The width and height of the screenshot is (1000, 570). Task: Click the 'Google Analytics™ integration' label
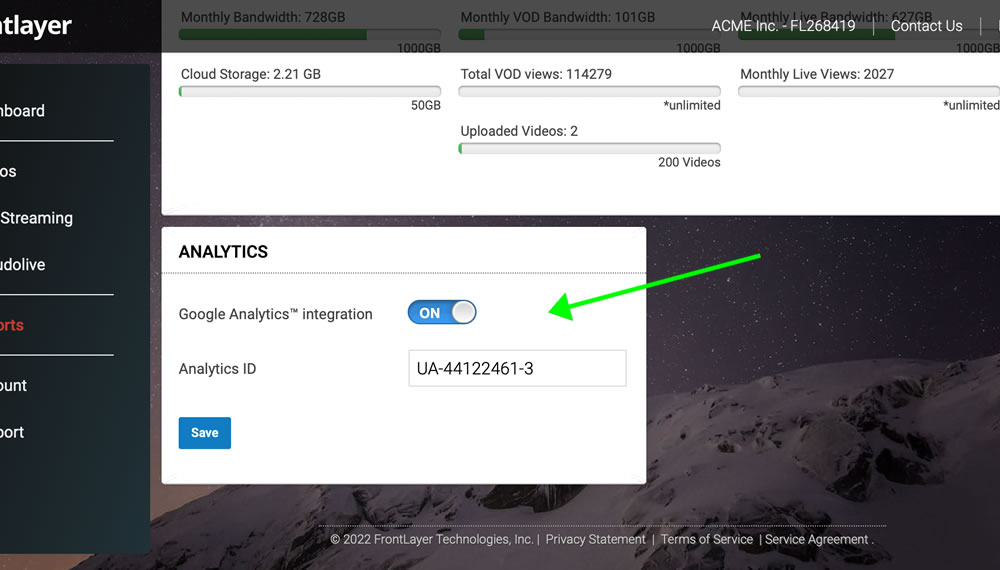276,314
